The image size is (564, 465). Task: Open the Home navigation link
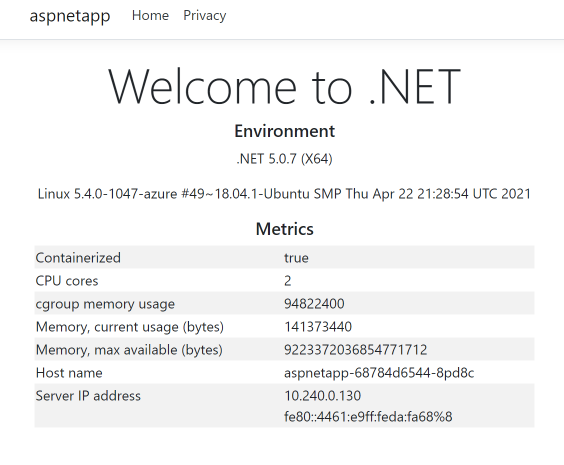point(150,15)
